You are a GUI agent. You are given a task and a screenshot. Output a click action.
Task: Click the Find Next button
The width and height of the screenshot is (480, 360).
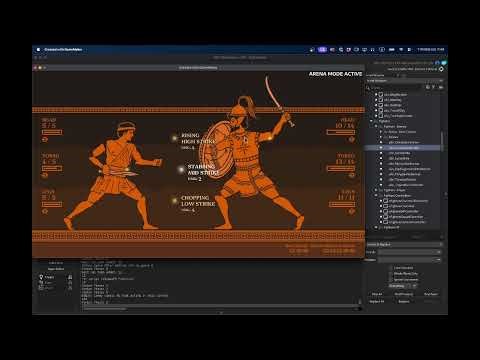pyautogui.click(x=431, y=294)
